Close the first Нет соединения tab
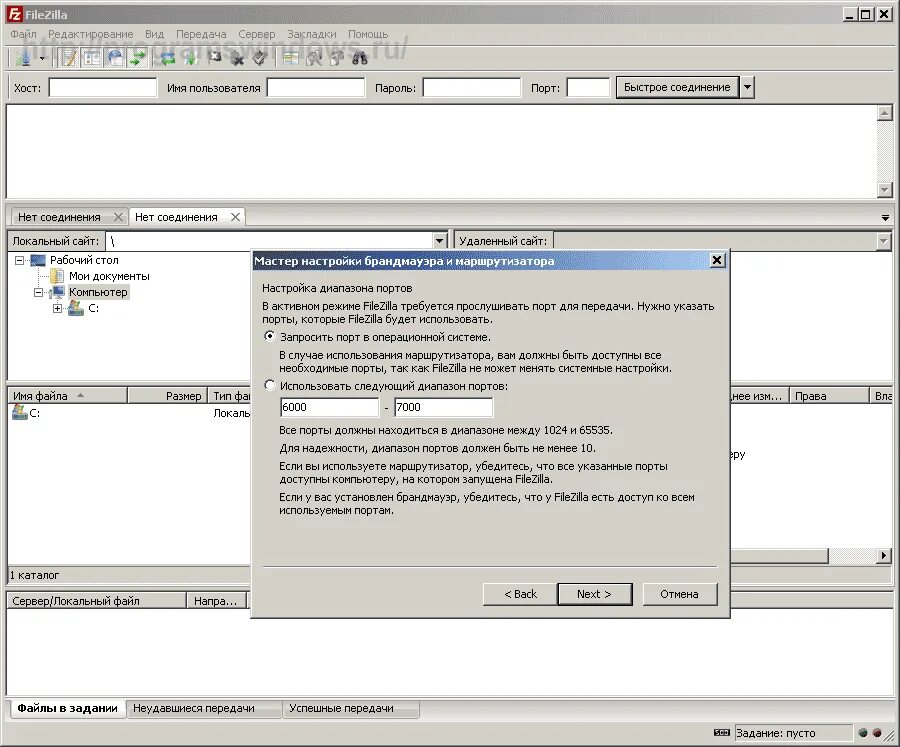This screenshot has width=900, height=747. pyautogui.click(x=118, y=217)
